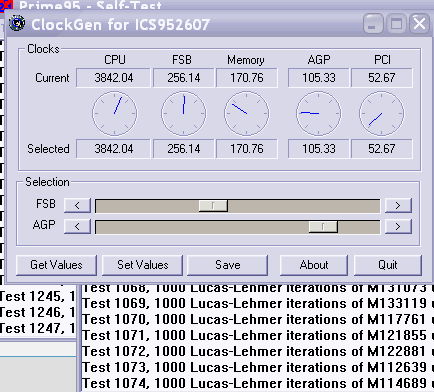Click the AGP slider thumb
This screenshot has height=392, width=434.
pyautogui.click(x=323, y=227)
